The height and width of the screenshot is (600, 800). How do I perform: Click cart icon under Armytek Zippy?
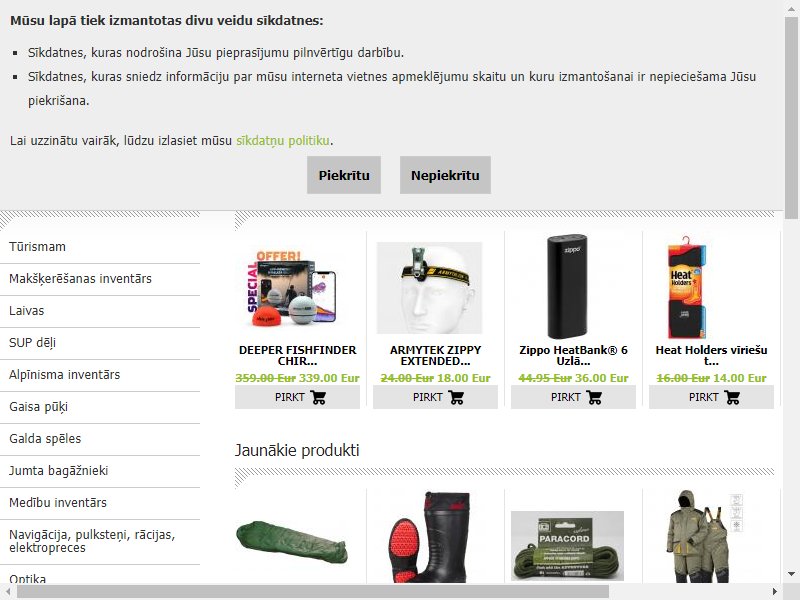click(456, 397)
